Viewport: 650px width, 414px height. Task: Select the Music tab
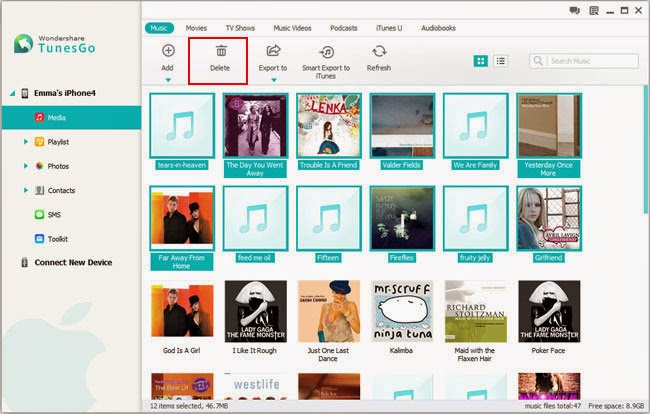tap(159, 28)
